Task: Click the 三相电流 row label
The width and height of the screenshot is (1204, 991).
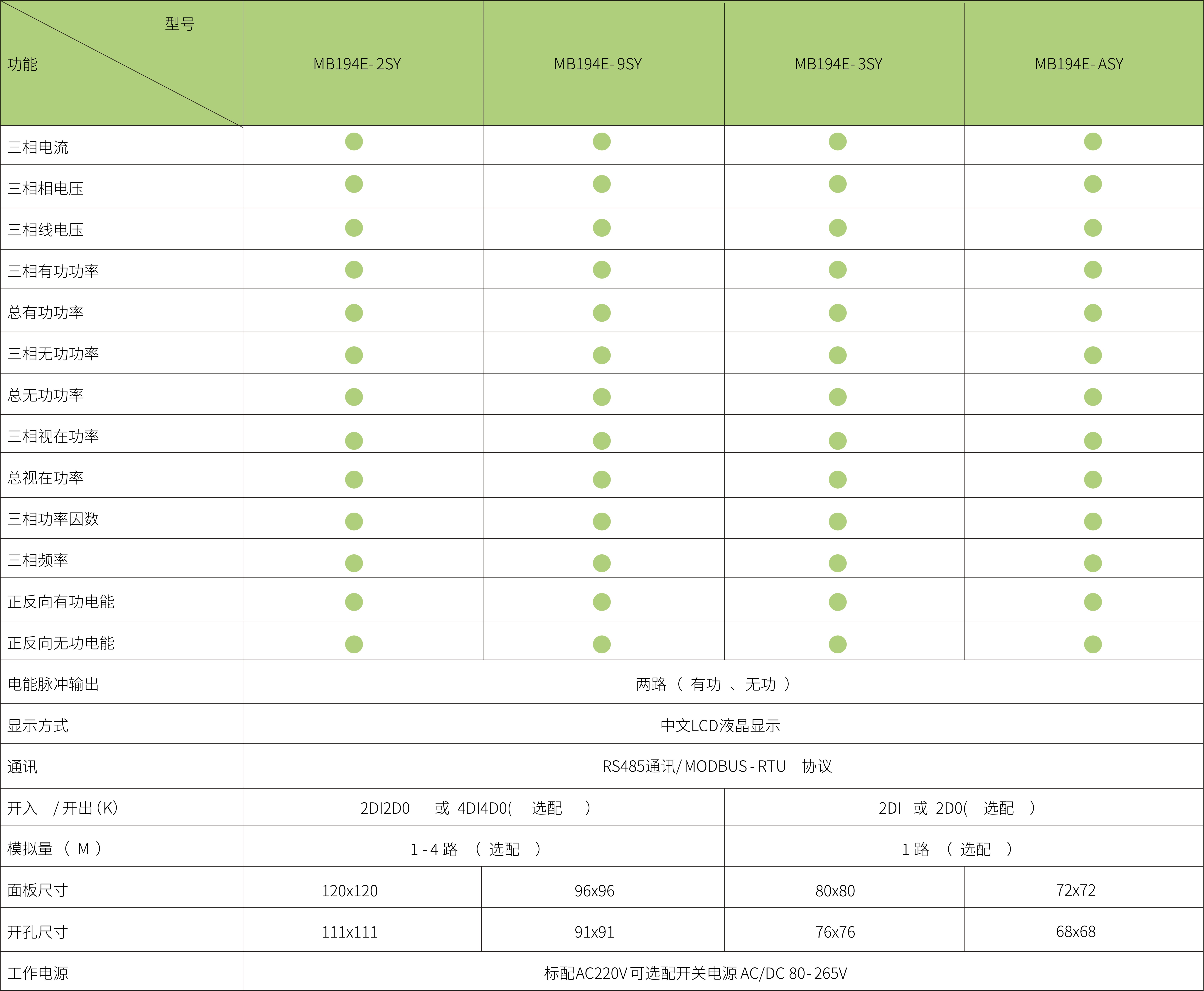Action: [38, 147]
